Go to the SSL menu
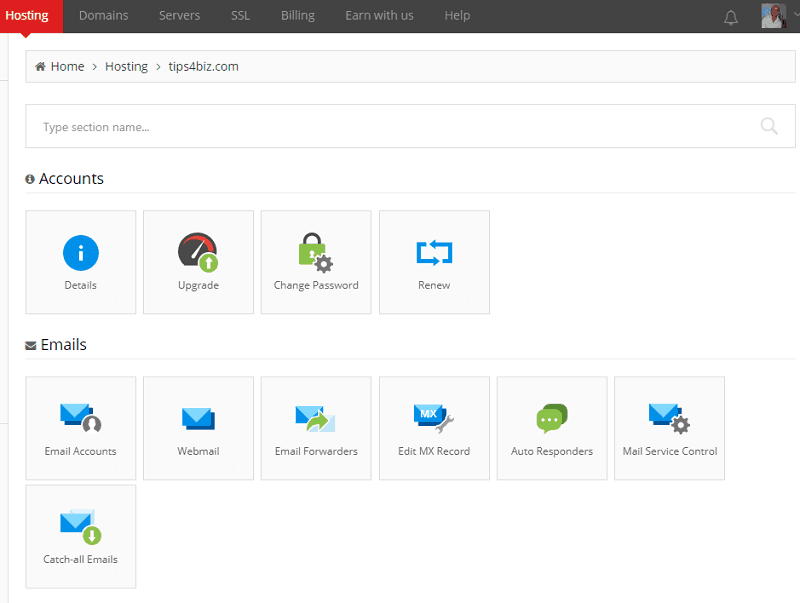The height and width of the screenshot is (603, 800). pos(241,16)
